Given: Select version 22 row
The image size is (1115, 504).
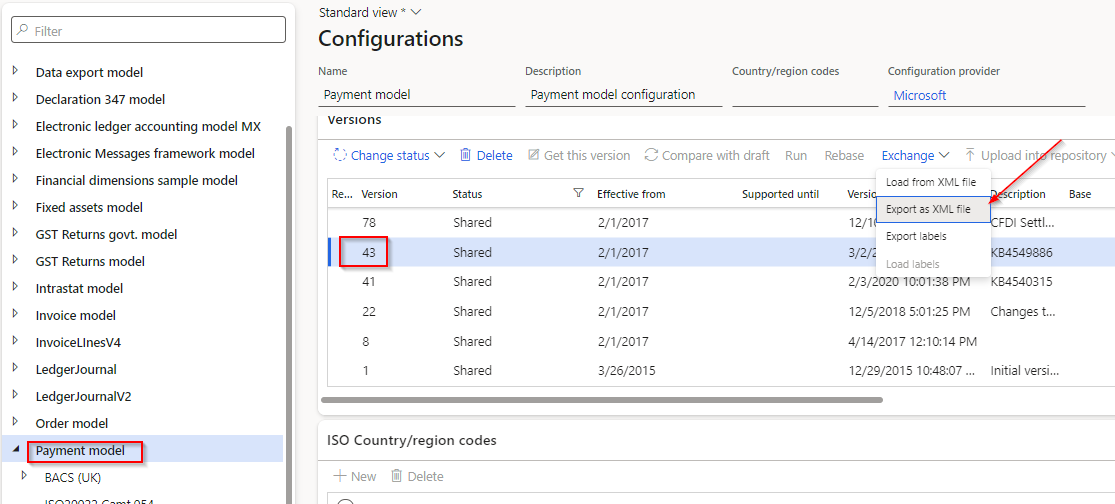Looking at the screenshot, I should (720, 311).
